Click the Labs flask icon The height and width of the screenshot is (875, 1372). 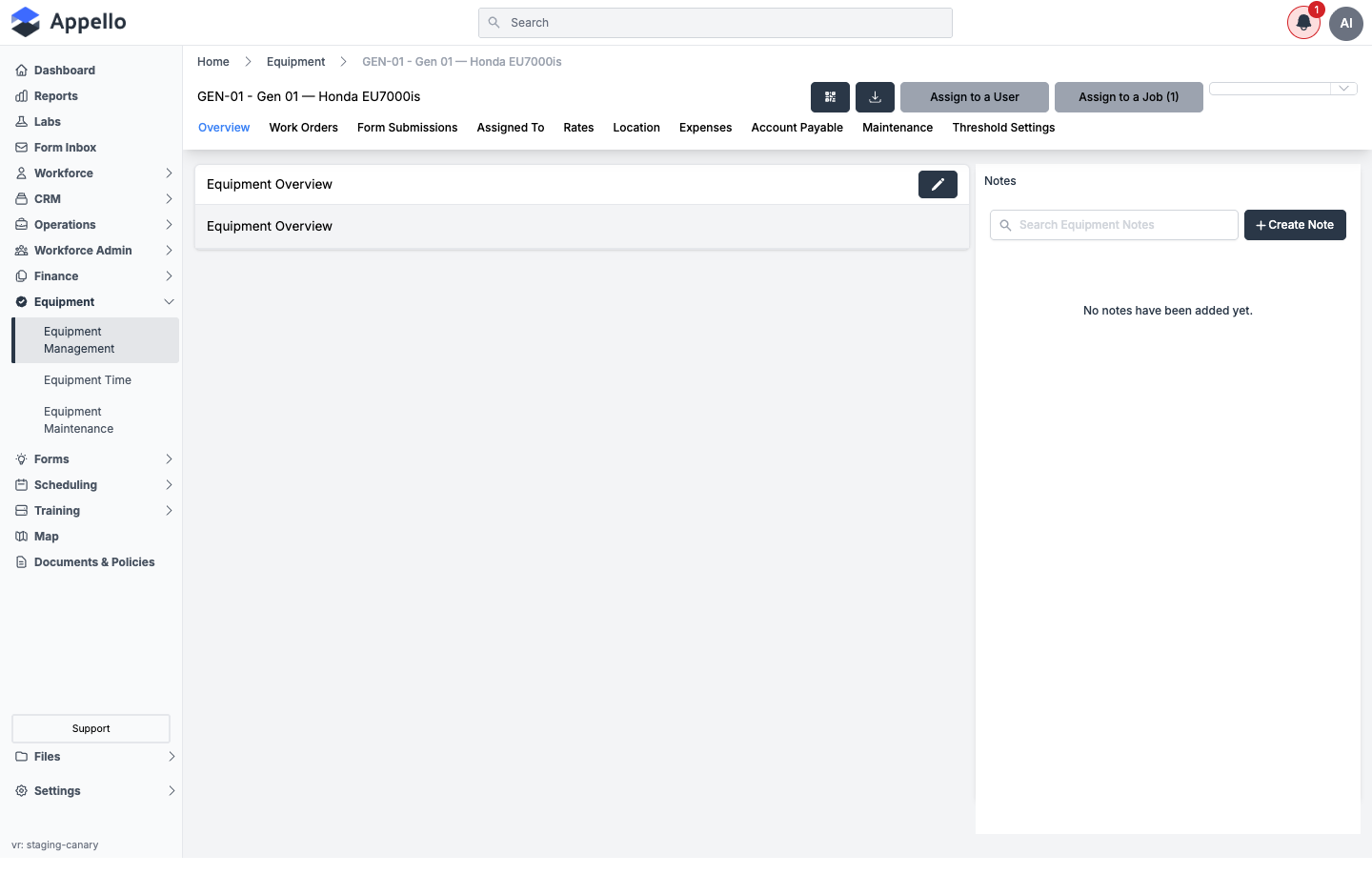pos(21,122)
